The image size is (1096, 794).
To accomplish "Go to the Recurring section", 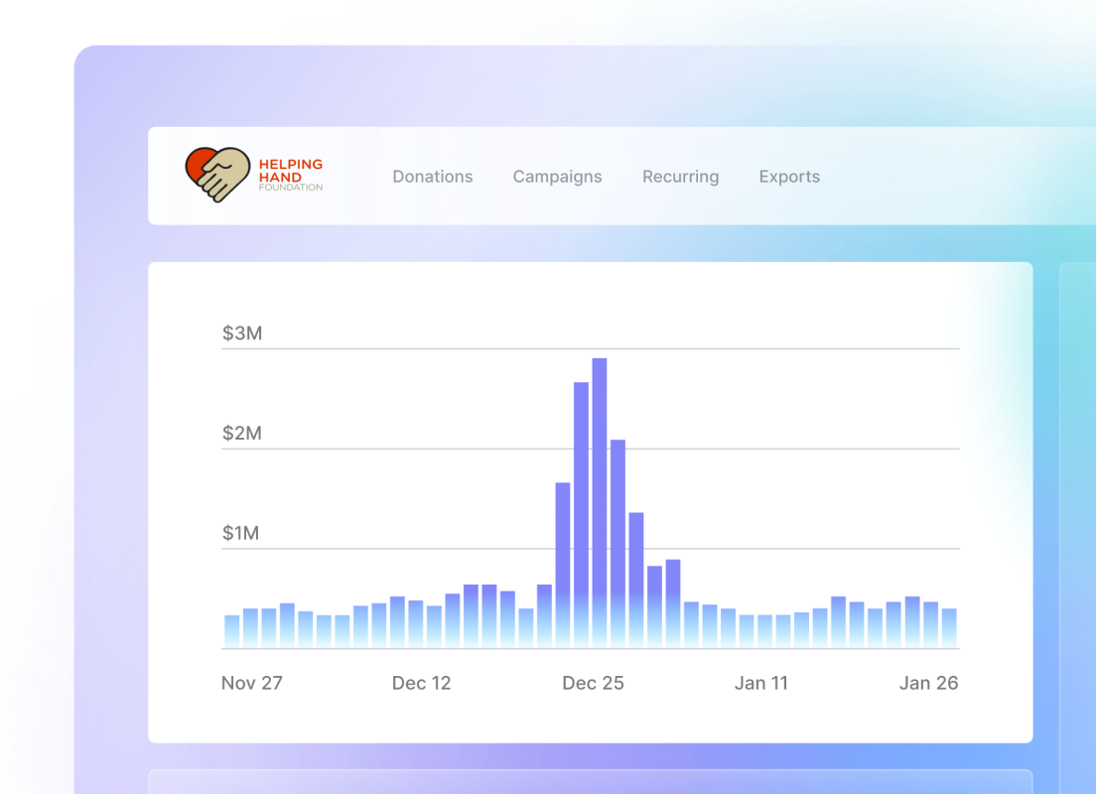I will pyautogui.click(x=680, y=177).
